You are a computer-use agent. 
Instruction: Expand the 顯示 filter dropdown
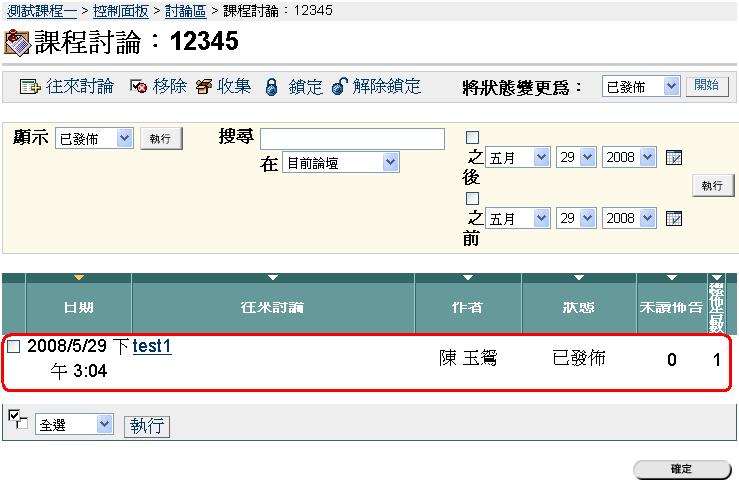point(93,139)
